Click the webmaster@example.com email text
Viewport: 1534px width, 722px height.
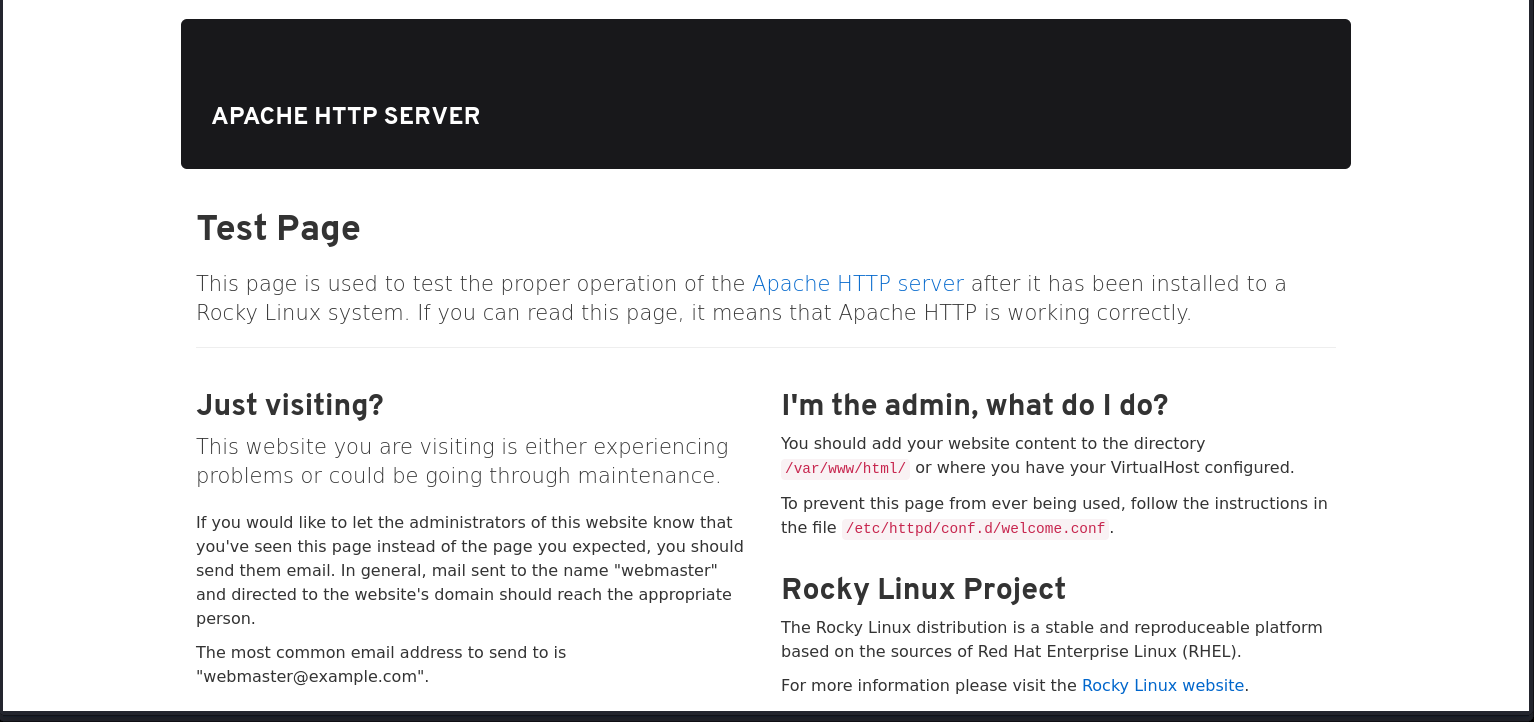[x=312, y=677]
